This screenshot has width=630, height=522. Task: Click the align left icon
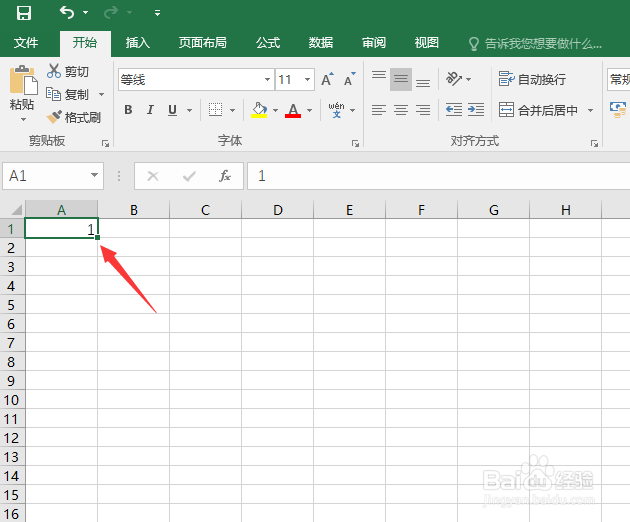379,110
